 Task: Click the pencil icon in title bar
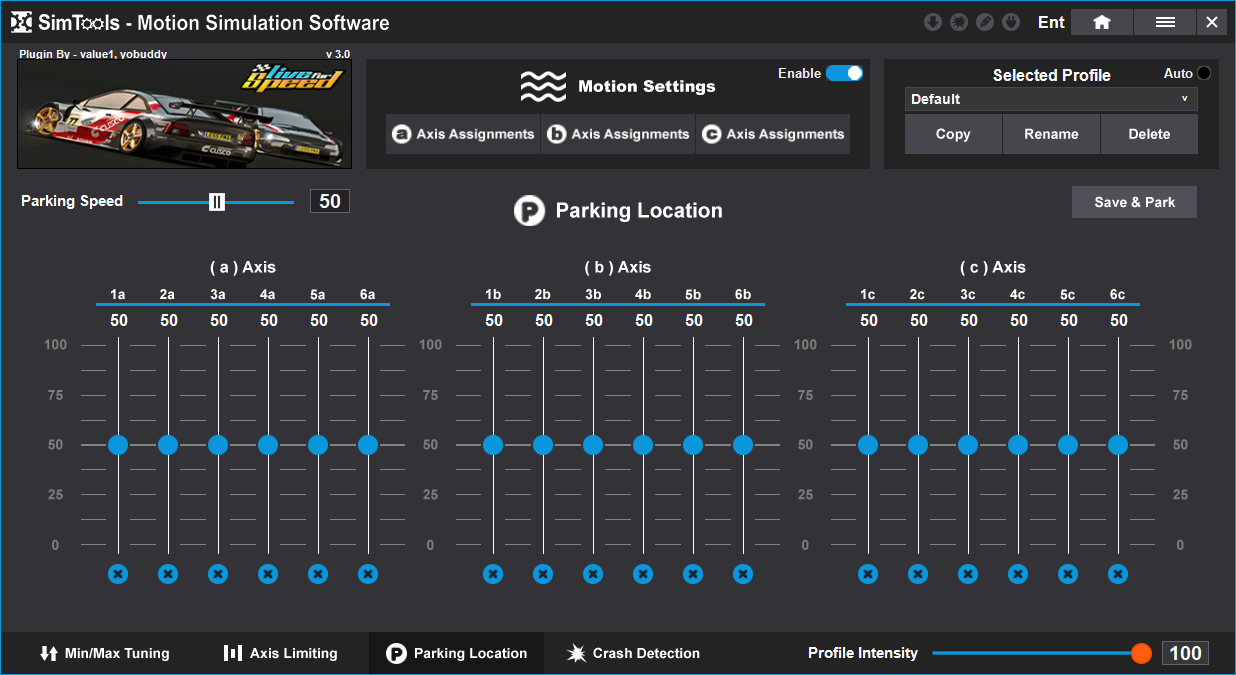click(x=985, y=22)
